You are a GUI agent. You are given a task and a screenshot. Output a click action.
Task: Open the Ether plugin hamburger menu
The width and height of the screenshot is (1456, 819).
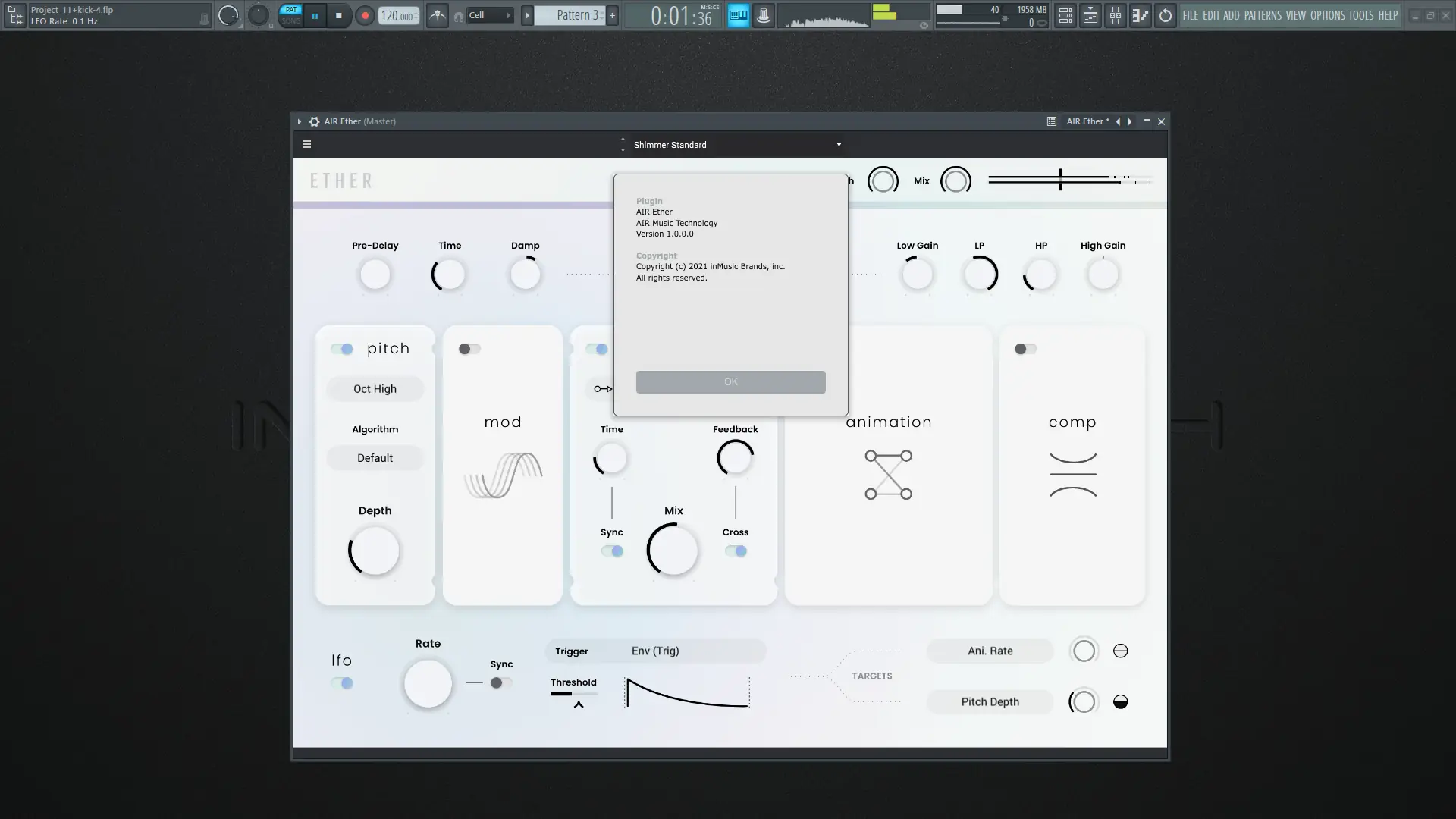click(x=306, y=144)
